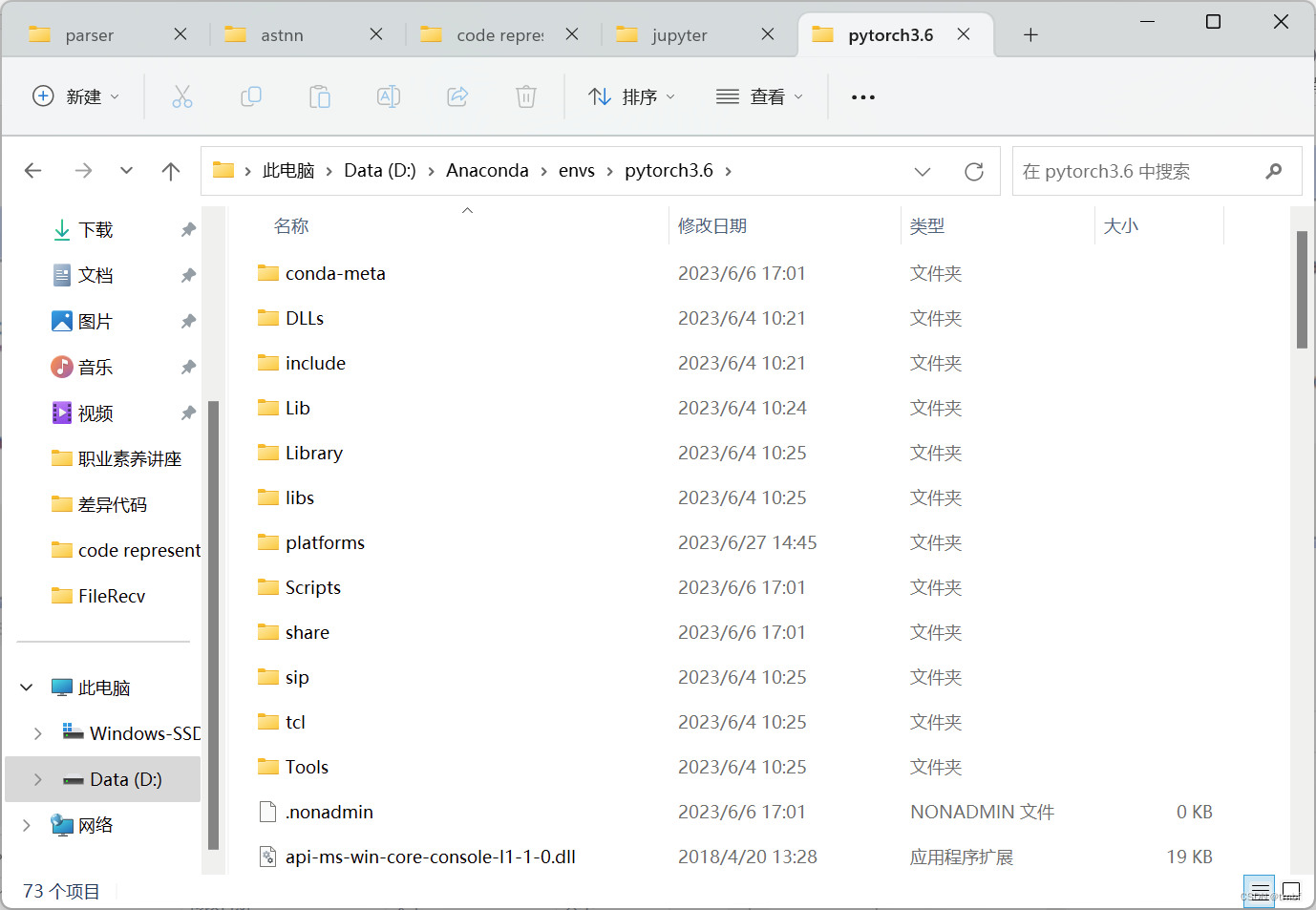
Task: Click Anaconda in the address breadcrumb
Action: coord(487,171)
